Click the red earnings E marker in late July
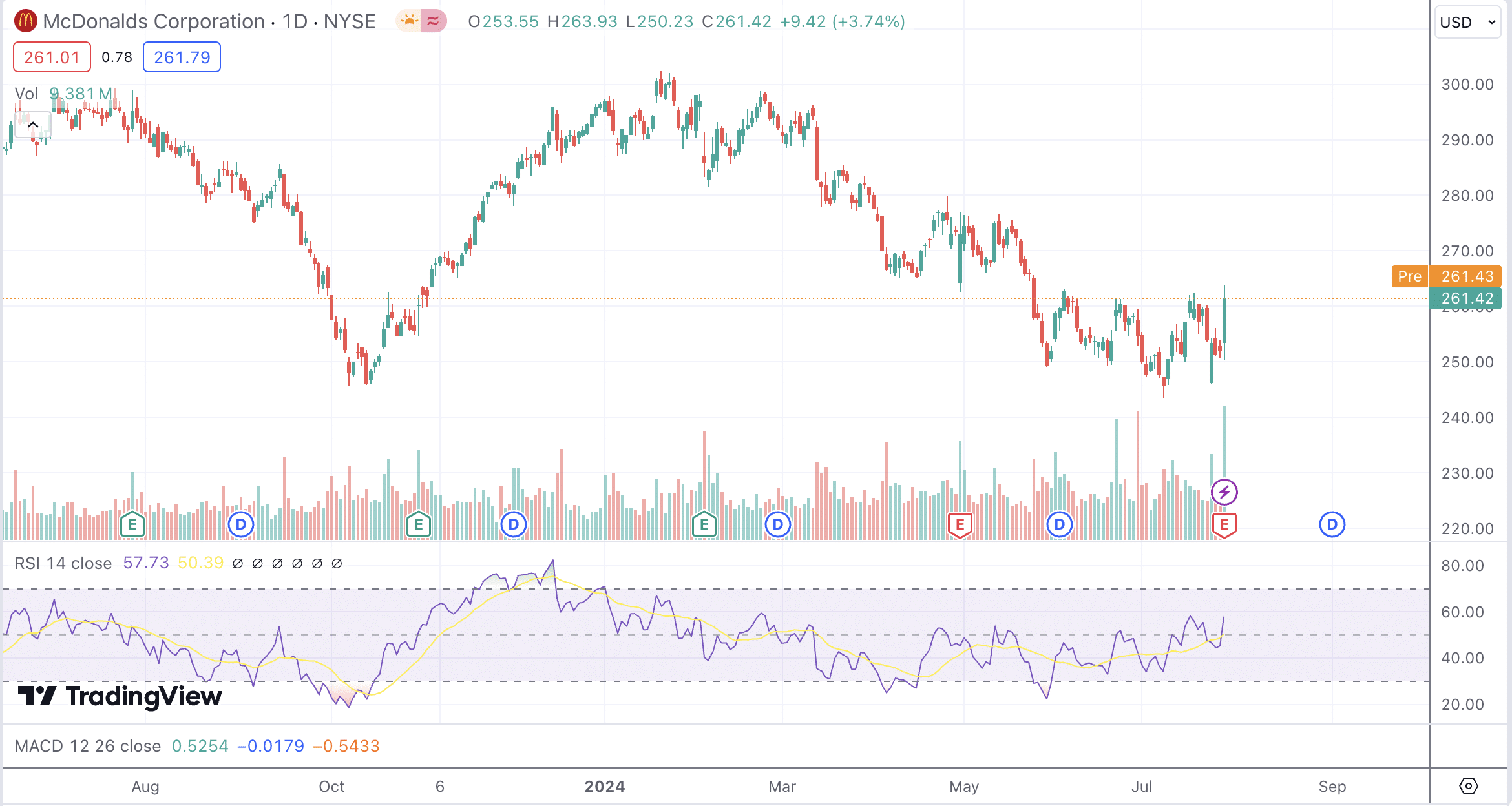 coord(1224,524)
